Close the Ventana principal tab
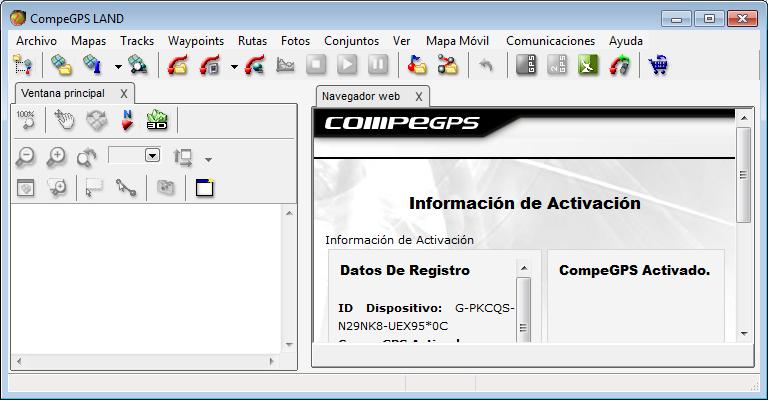This screenshot has width=768, height=400. [124, 93]
